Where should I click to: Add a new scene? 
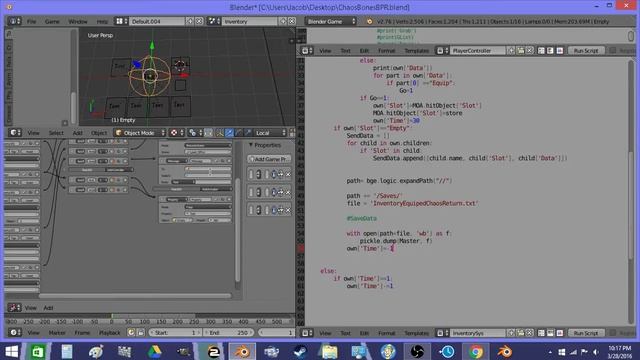click(x=282, y=21)
